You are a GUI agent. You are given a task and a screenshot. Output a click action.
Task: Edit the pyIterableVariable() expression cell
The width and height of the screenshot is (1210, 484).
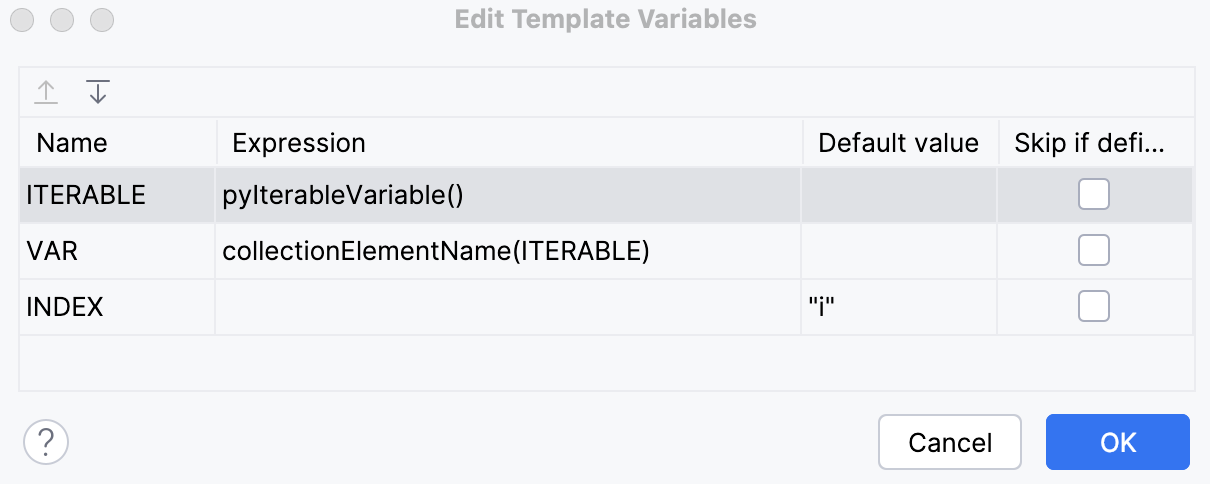(343, 195)
